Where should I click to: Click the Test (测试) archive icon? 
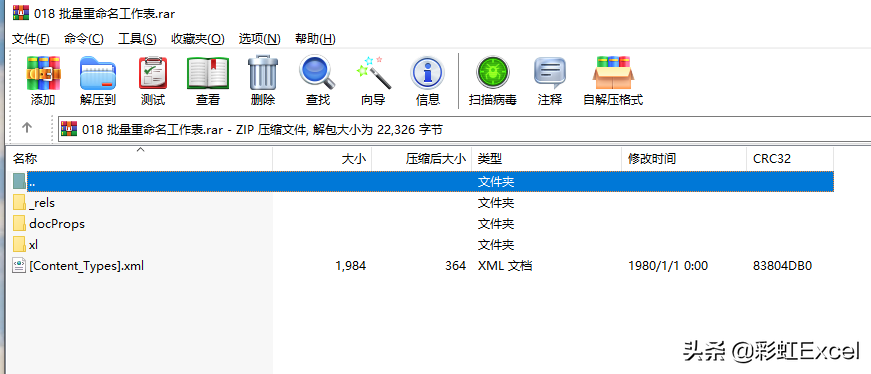(153, 73)
